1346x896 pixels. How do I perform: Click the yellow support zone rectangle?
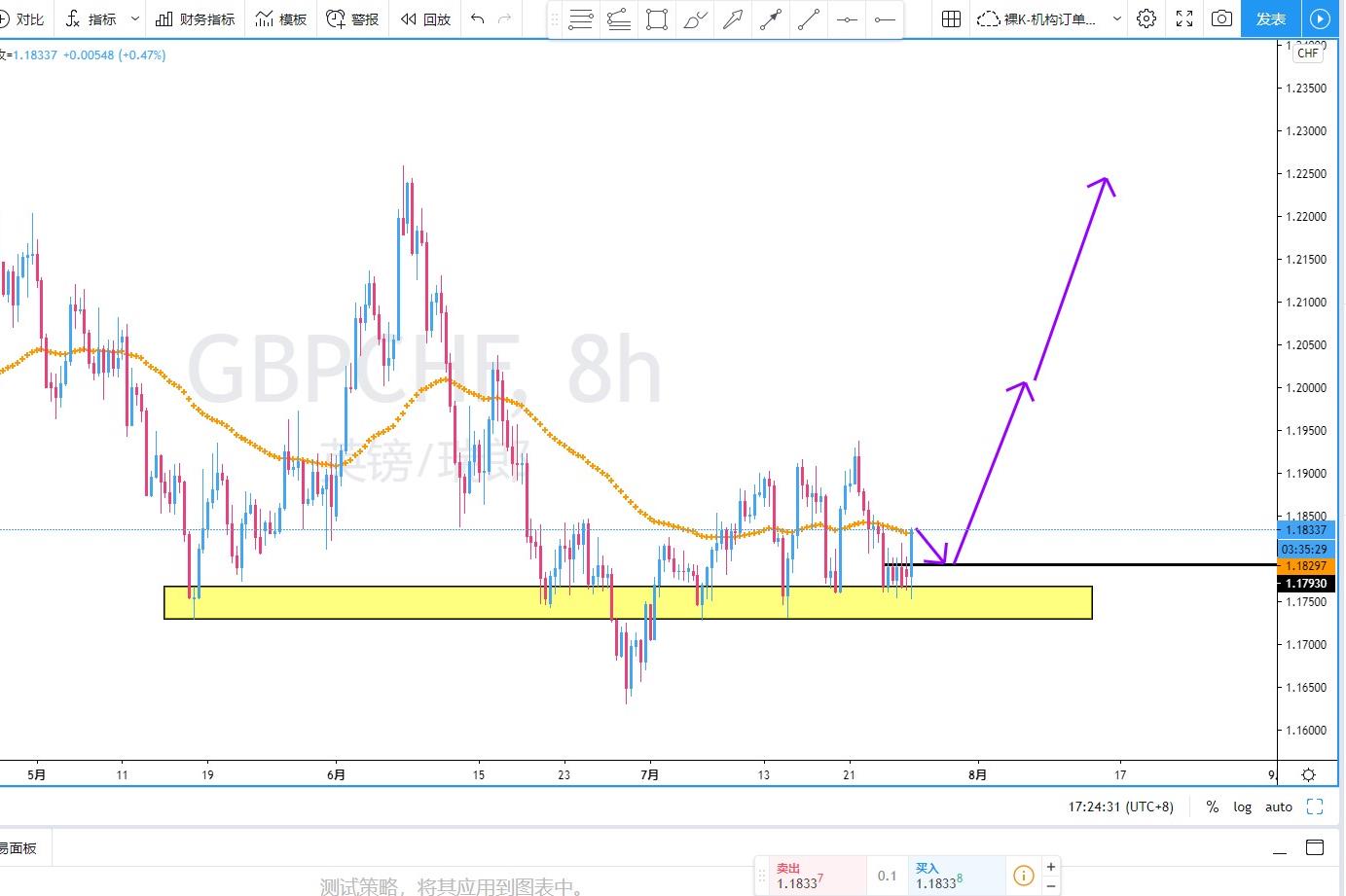click(628, 602)
